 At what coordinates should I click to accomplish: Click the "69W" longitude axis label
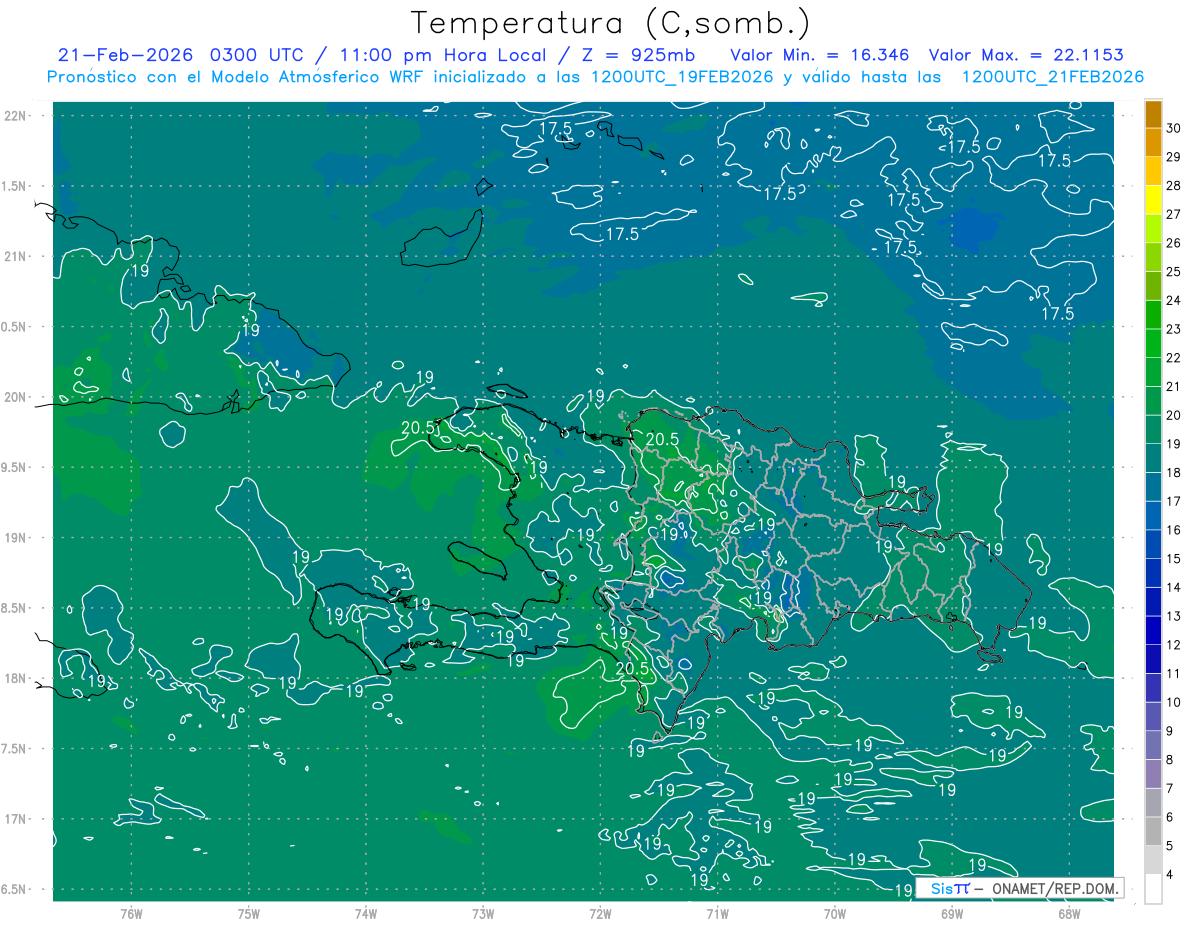pyautogui.click(x=952, y=914)
